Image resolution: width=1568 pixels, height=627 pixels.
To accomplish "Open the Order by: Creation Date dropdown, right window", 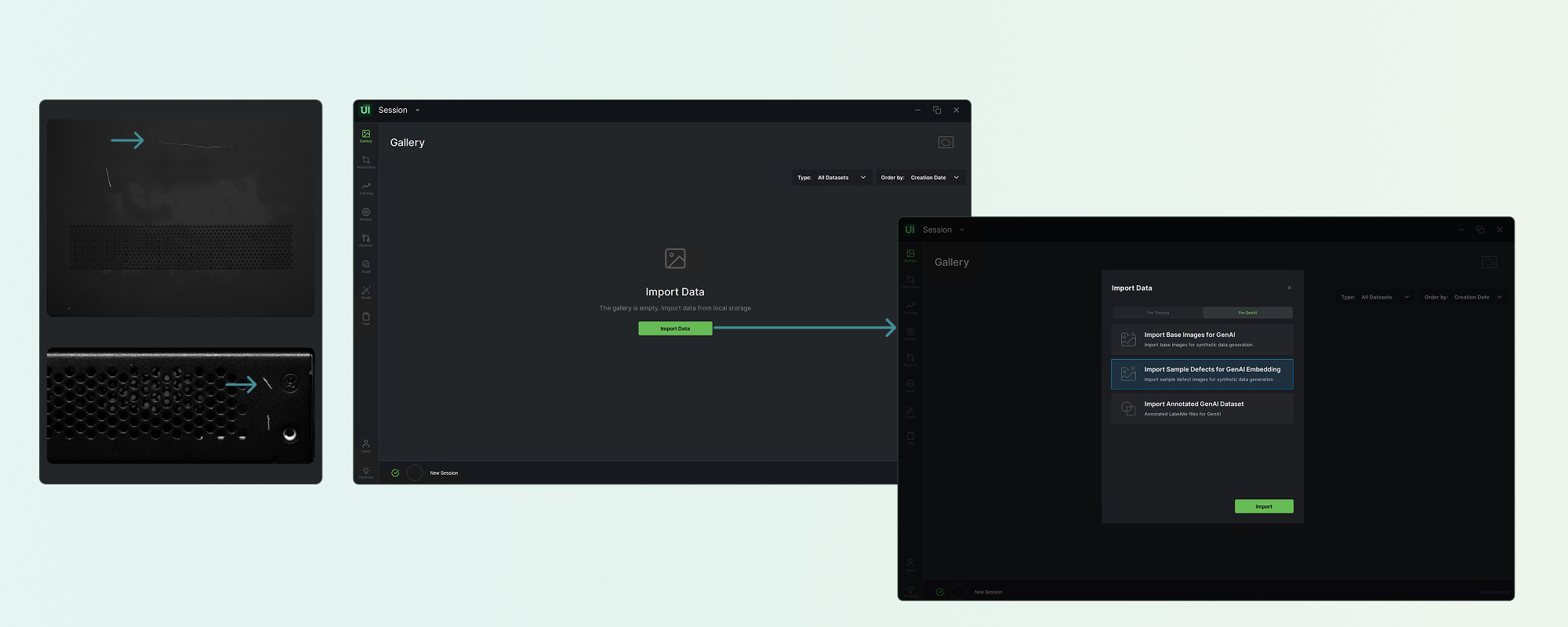I will click(1465, 297).
